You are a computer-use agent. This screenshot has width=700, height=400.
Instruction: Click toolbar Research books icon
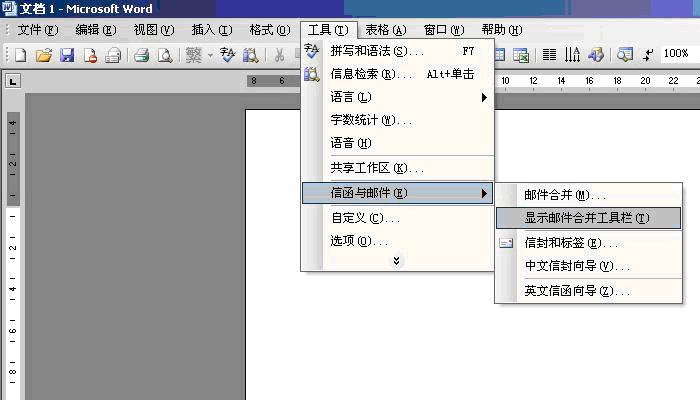pos(250,55)
